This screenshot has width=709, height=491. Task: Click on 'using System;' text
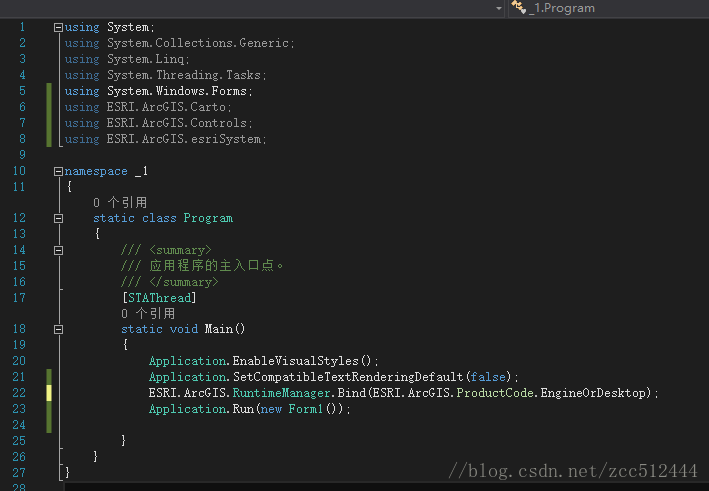coord(109,27)
